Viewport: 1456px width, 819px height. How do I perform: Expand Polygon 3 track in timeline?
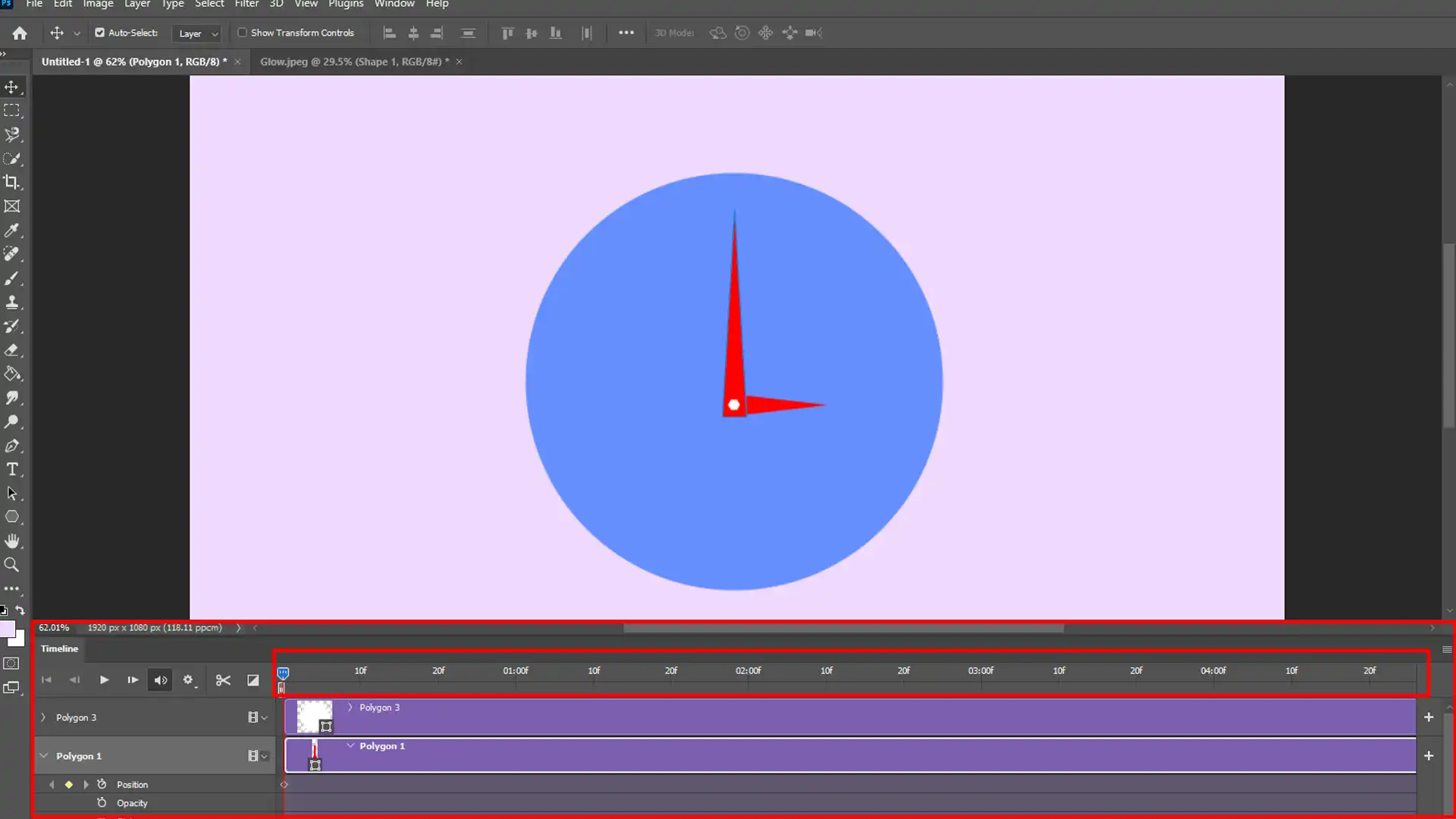(43, 717)
